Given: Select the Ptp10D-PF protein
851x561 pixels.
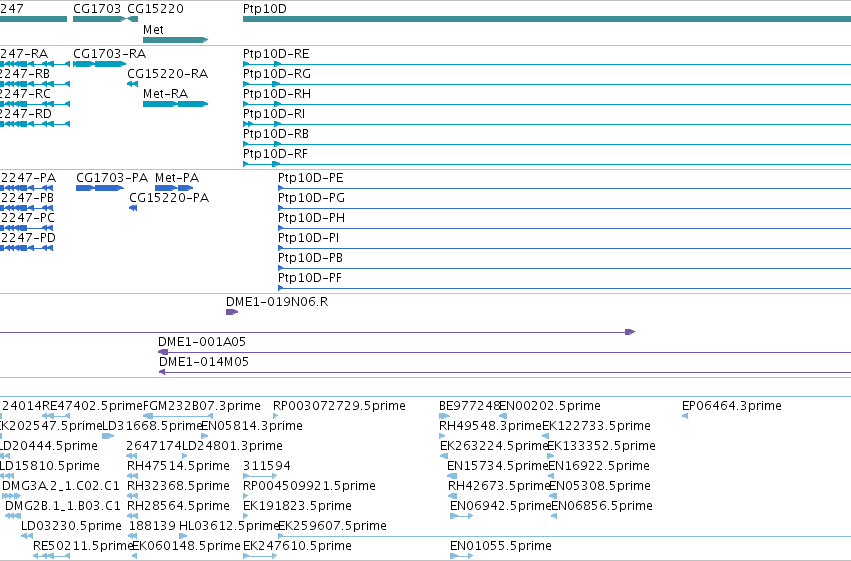Looking at the screenshot, I should click(x=564, y=288).
